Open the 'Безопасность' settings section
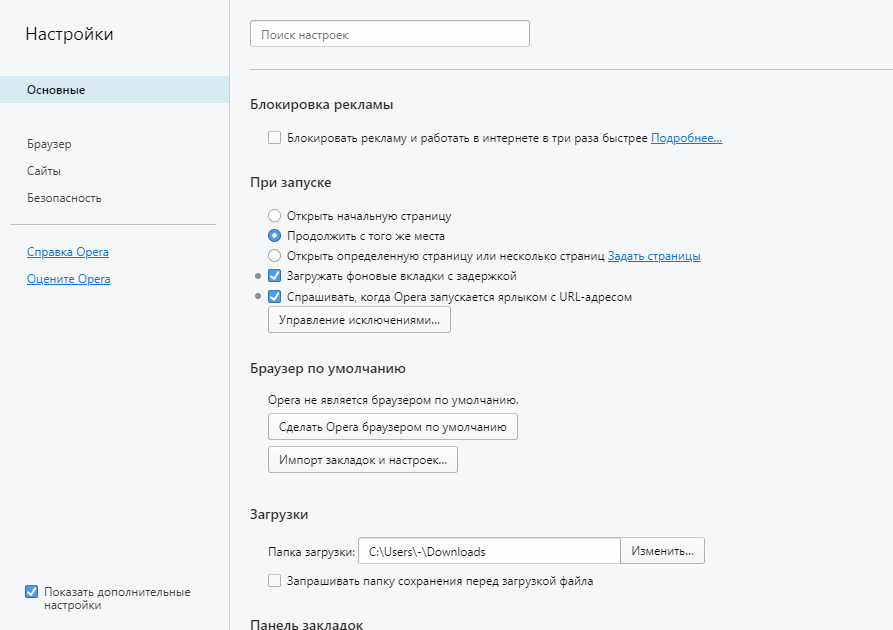This screenshot has width=893, height=630. [x=64, y=198]
